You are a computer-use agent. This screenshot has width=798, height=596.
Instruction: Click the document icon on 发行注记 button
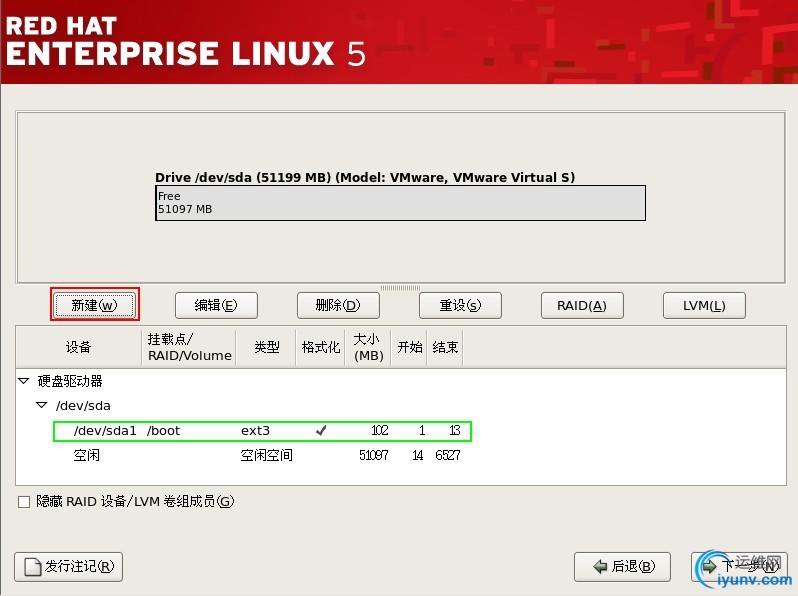click(33, 566)
